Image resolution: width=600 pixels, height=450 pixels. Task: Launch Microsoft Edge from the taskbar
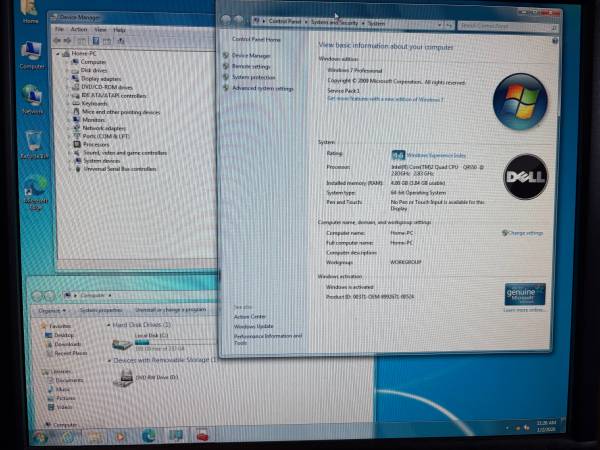149,435
